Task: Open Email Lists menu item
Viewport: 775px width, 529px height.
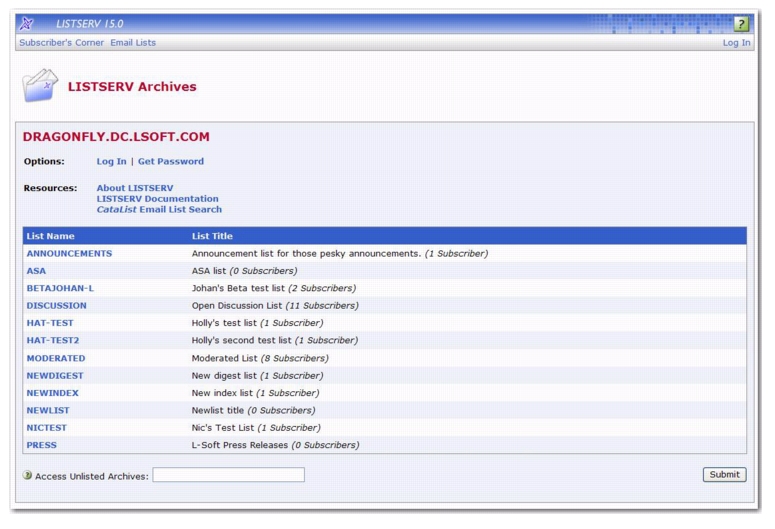Action: pyautogui.click(x=133, y=43)
